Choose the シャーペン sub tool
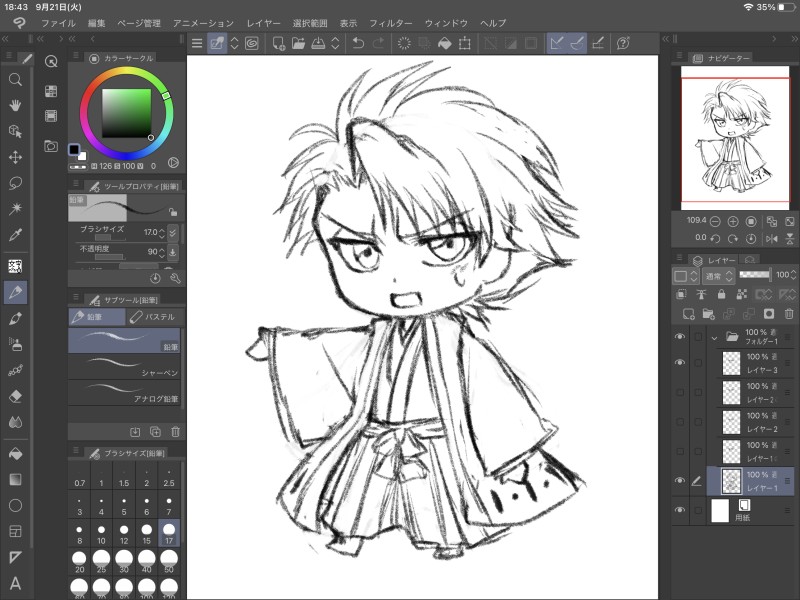Screen dimensions: 800x600 click(x=124, y=367)
